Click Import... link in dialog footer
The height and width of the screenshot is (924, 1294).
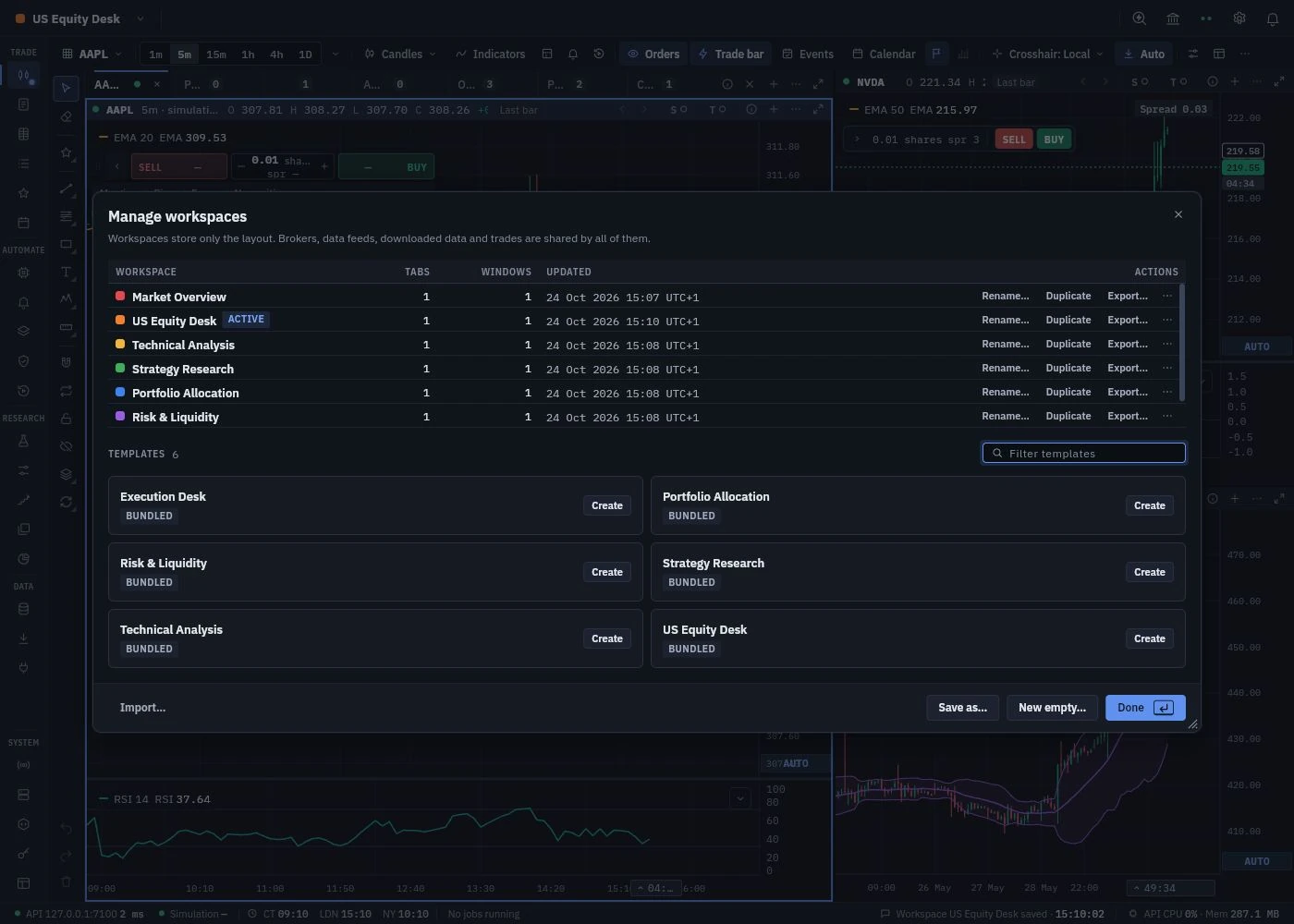coord(142,708)
